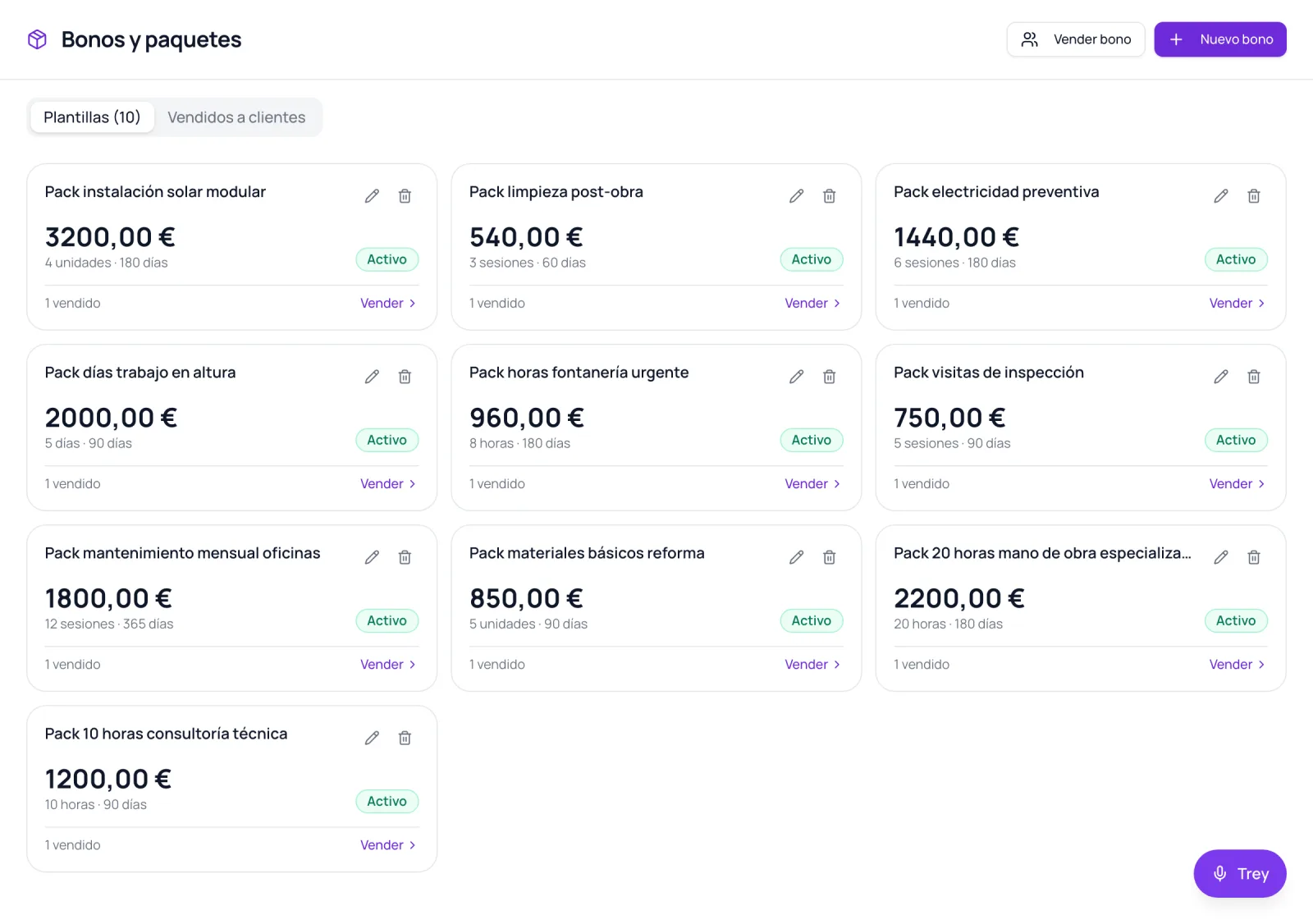Image resolution: width=1313 pixels, height=924 pixels.
Task: Delete Pack mantenimiento mensual oficinas with the trash icon
Action: pyautogui.click(x=405, y=557)
